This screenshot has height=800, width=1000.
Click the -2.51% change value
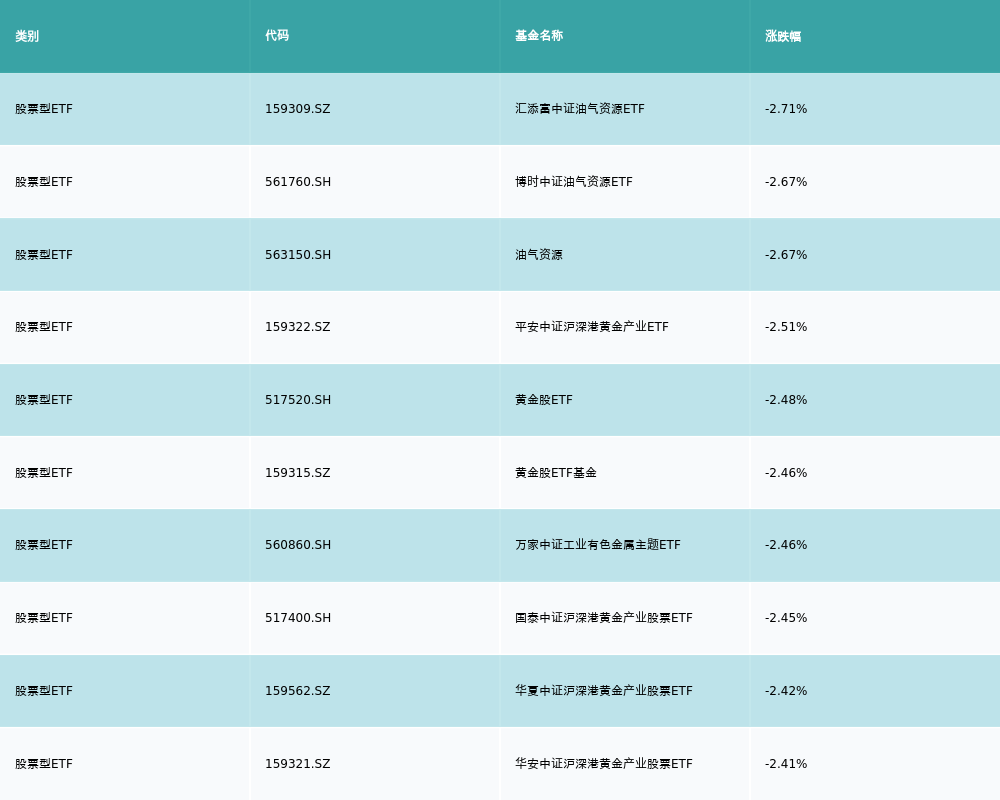coord(786,327)
